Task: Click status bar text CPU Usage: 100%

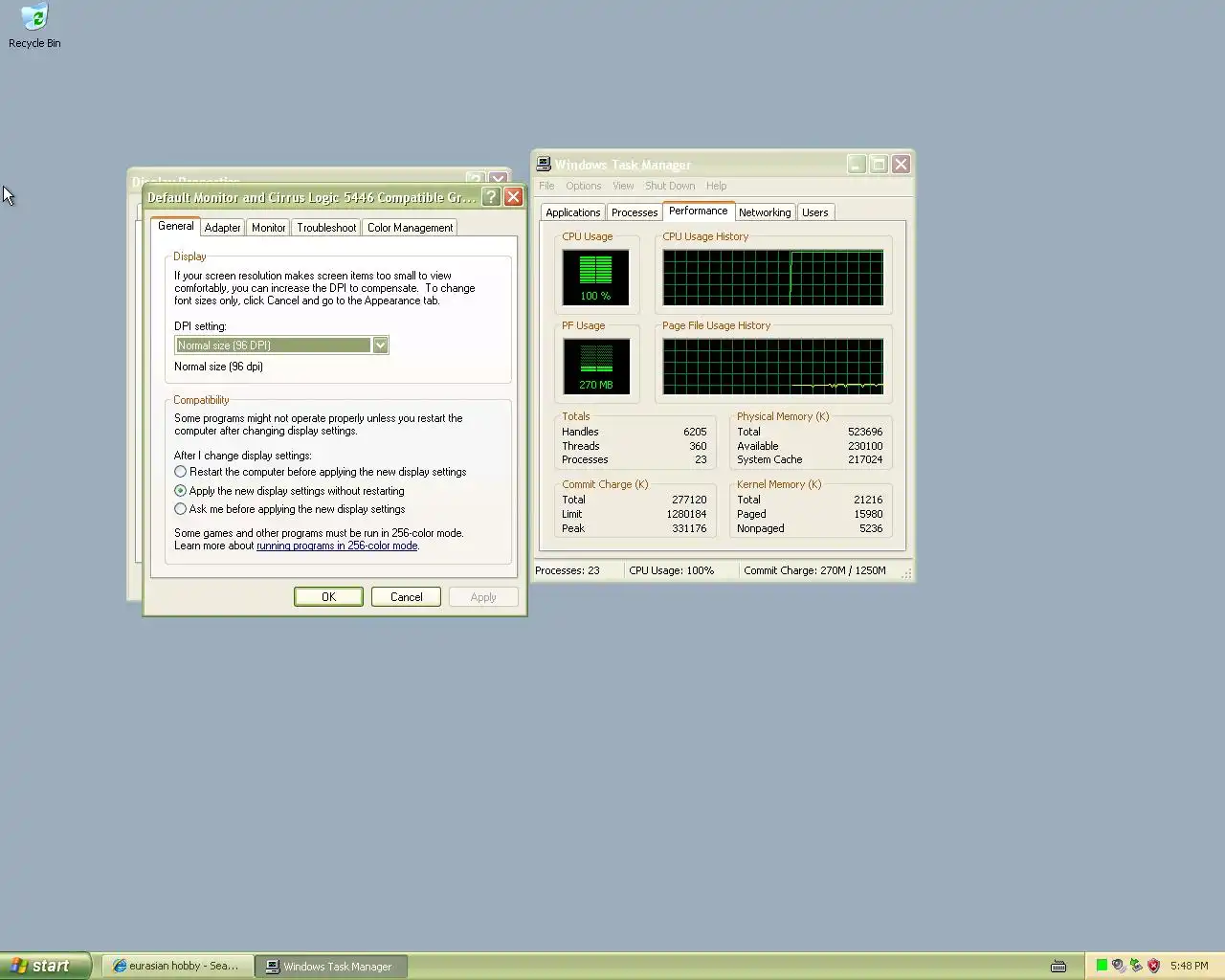Action: [x=672, y=570]
